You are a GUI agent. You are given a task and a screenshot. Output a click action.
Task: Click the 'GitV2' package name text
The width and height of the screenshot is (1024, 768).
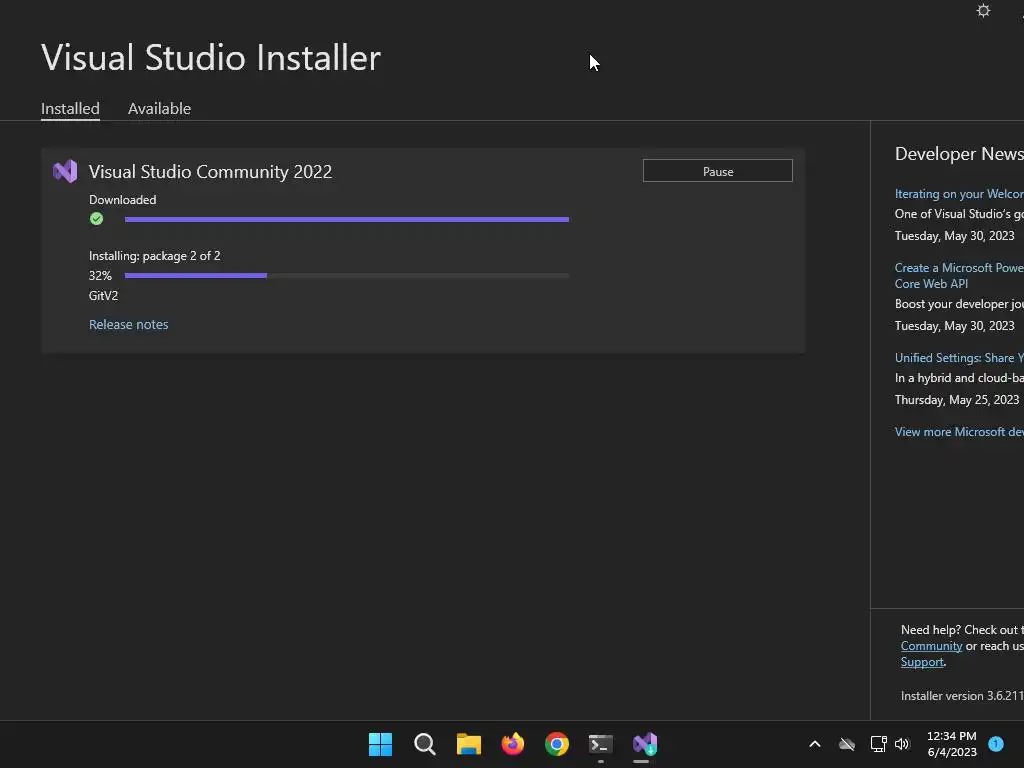click(103, 296)
